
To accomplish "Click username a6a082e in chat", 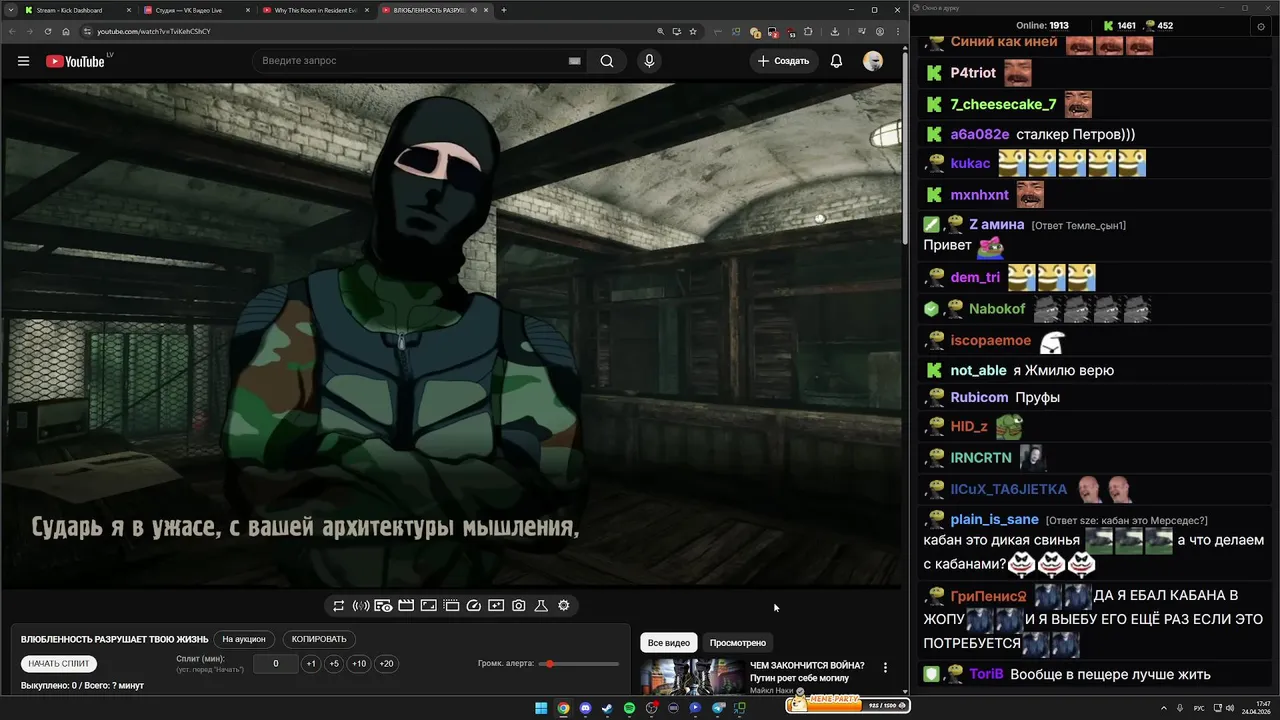I will coord(979,134).
